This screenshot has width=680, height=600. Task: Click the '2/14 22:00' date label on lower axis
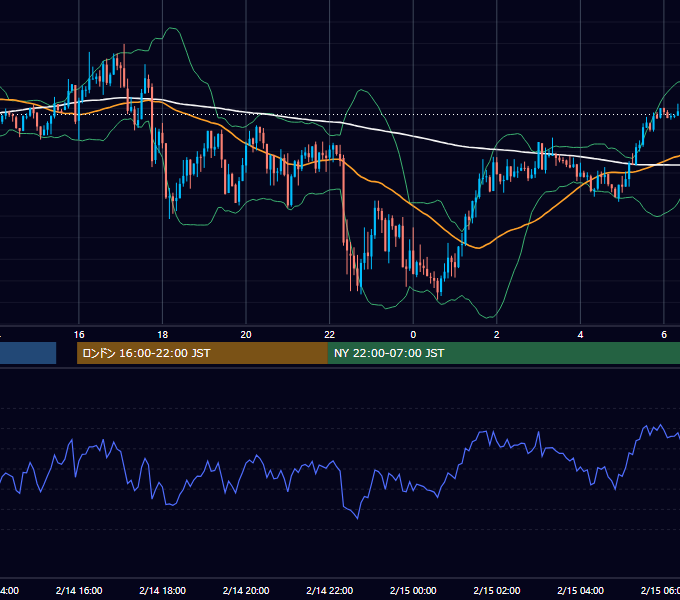pyautogui.click(x=330, y=590)
